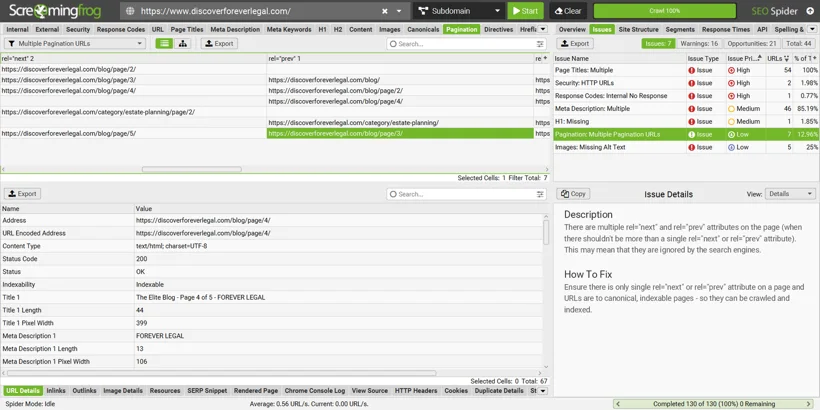Open the Rendered Page bottom tab
Screen dimensions: 820x410
(x=256, y=391)
